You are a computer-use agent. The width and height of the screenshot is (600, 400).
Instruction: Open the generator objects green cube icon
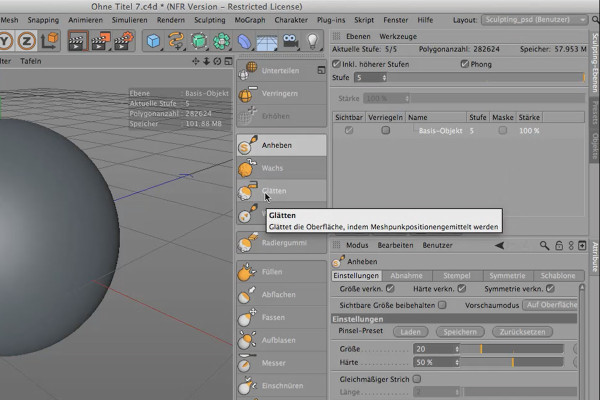pyautogui.click(x=199, y=41)
